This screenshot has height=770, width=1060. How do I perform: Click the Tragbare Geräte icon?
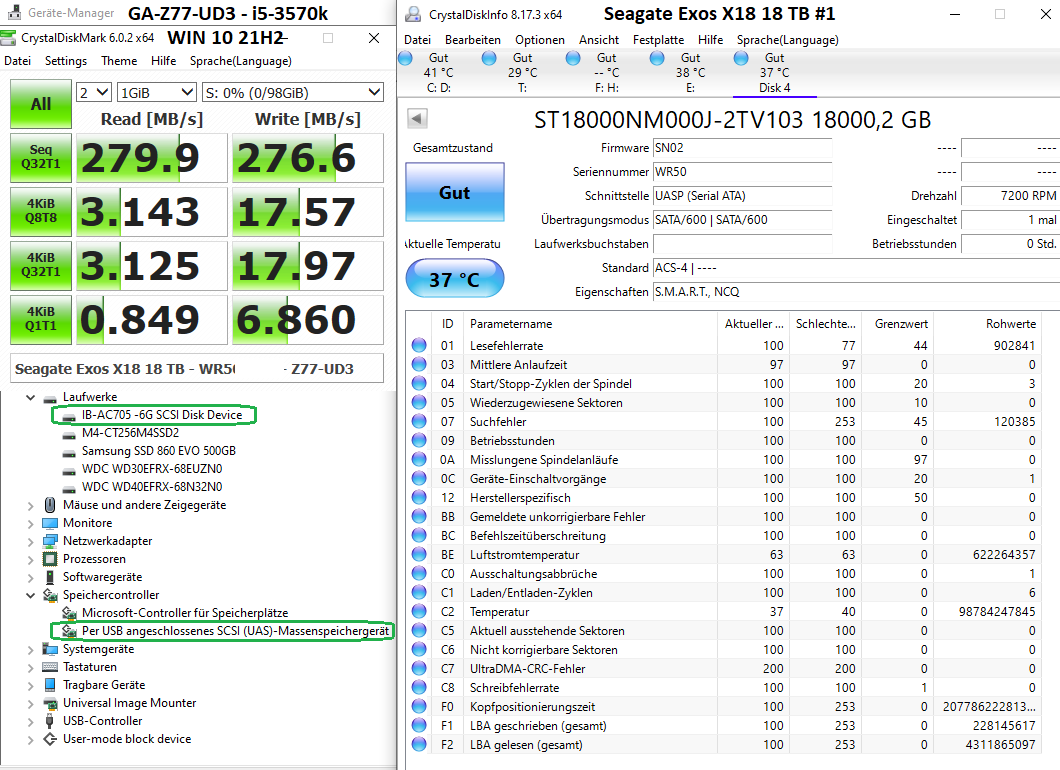click(x=50, y=685)
